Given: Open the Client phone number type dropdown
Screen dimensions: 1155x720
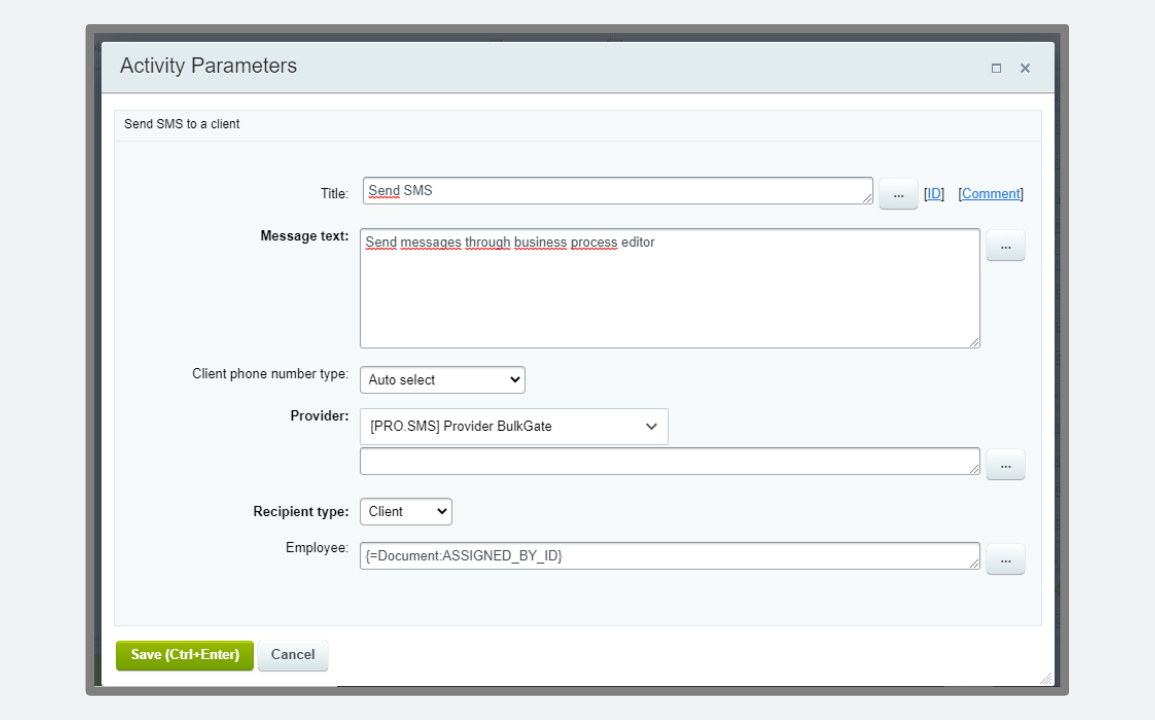Looking at the screenshot, I should coord(442,380).
